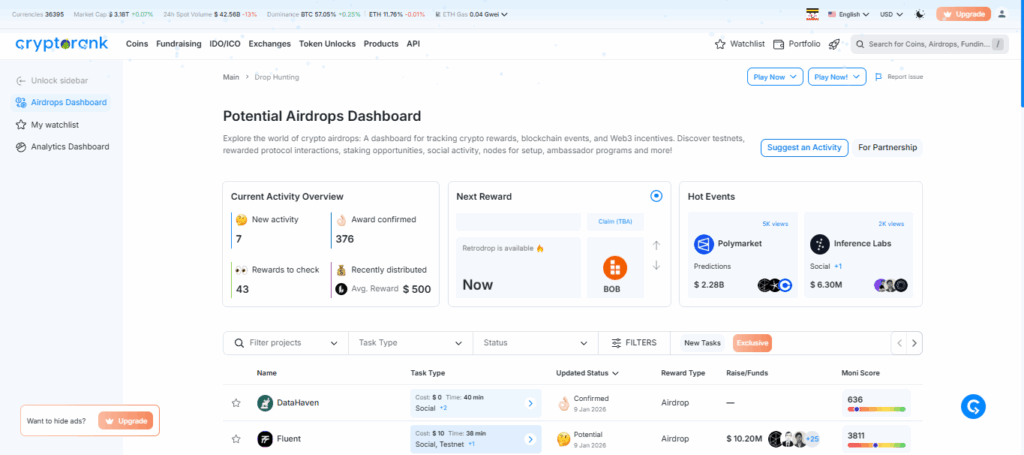Open the user profile icon
This screenshot has height=455, width=1024.
pos(1002,14)
